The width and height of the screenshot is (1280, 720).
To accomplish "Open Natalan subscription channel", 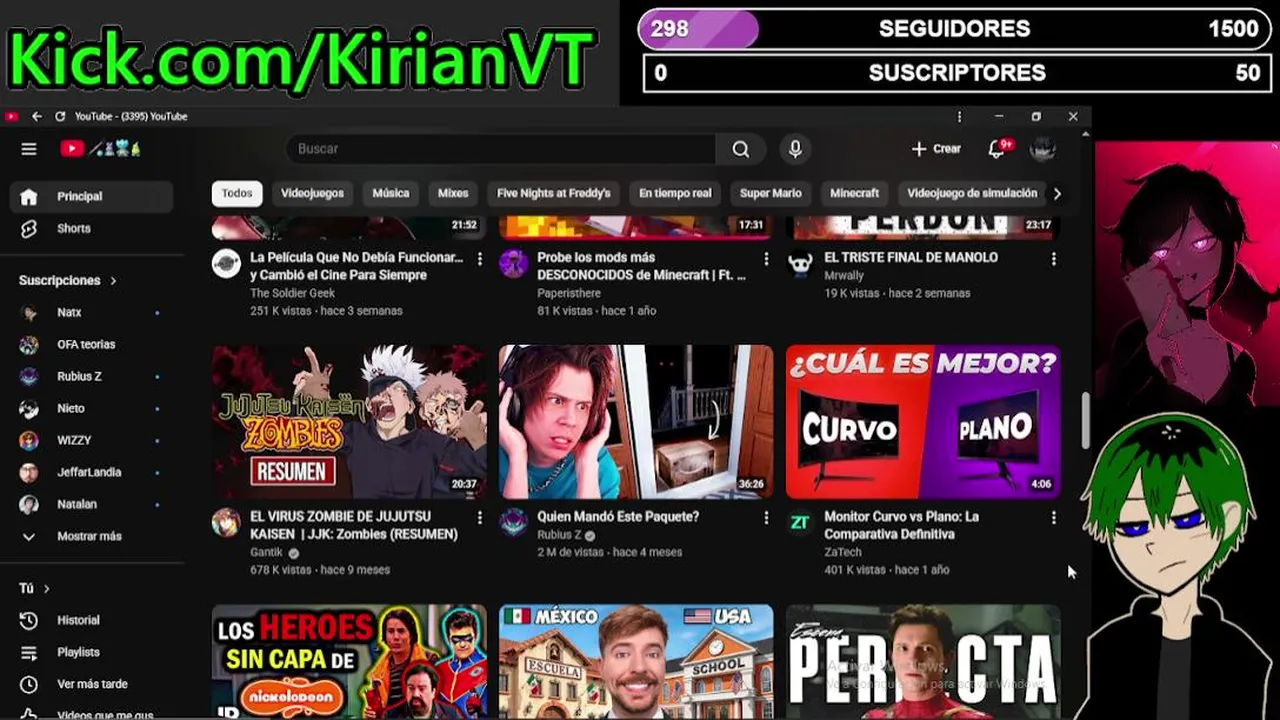I will coord(92,504).
